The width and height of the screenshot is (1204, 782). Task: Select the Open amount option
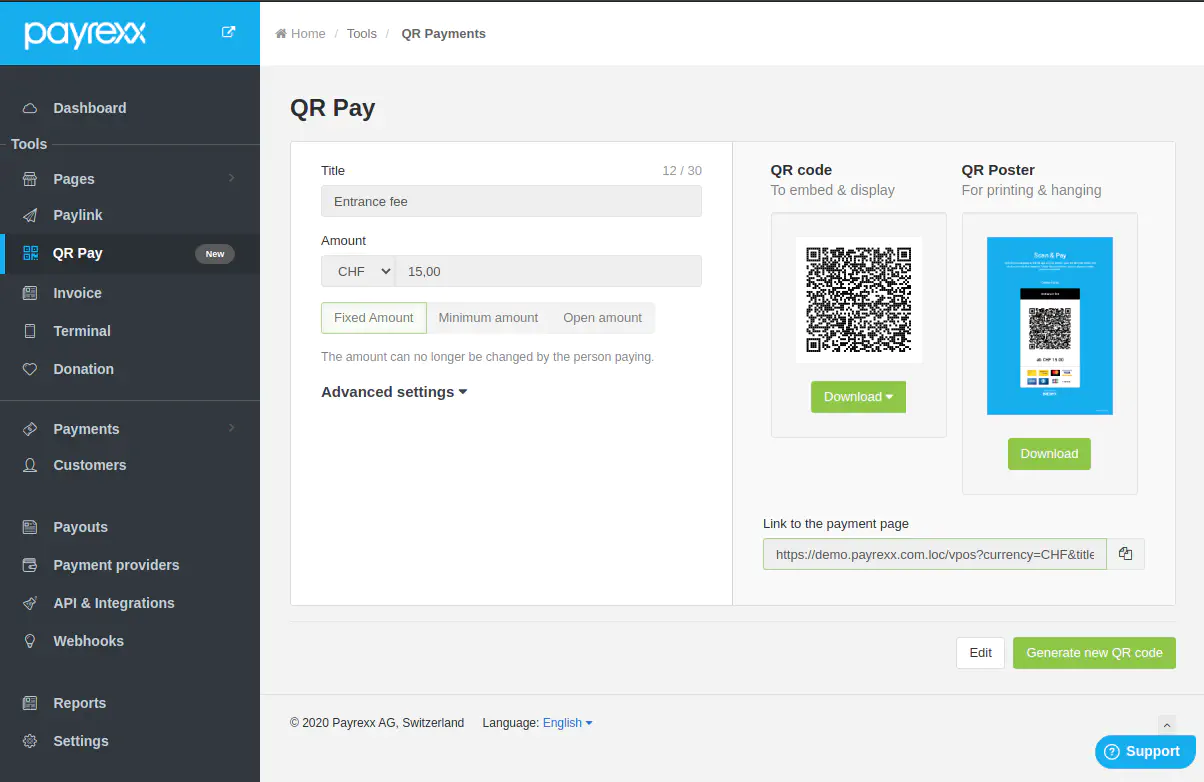coord(602,318)
